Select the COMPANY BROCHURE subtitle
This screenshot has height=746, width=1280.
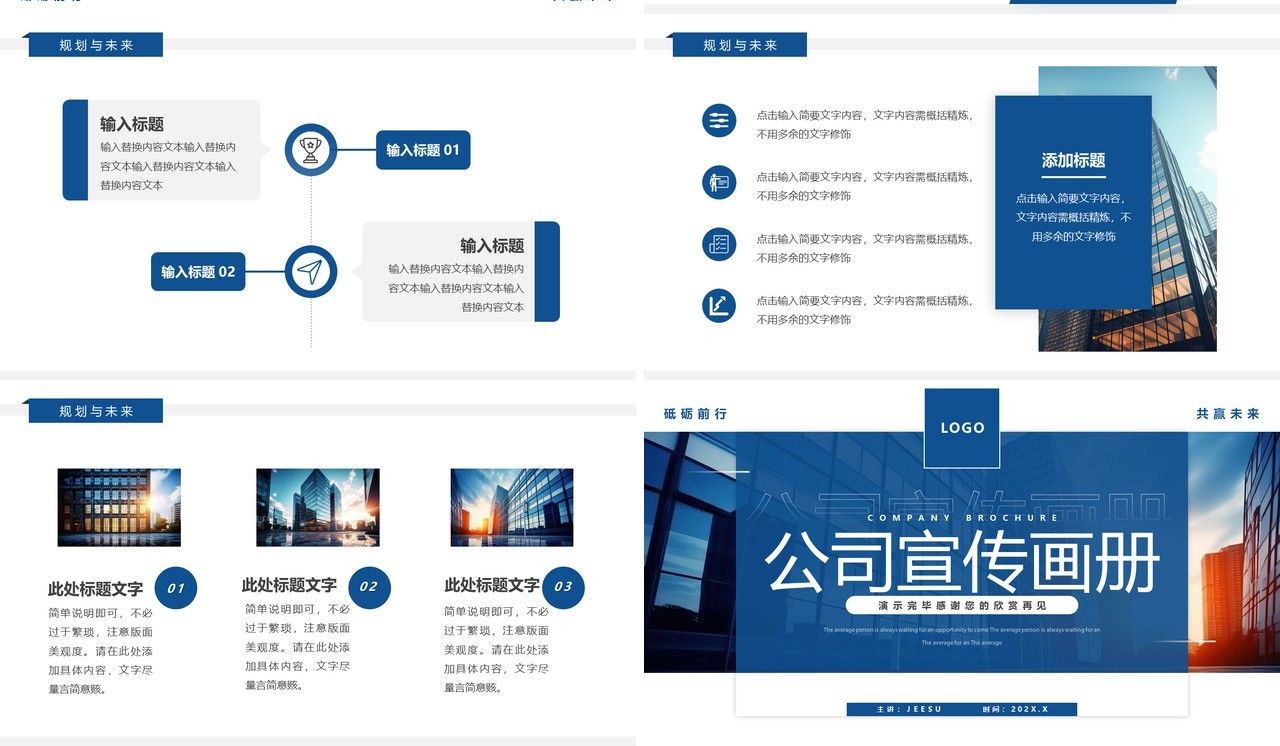pos(963,518)
